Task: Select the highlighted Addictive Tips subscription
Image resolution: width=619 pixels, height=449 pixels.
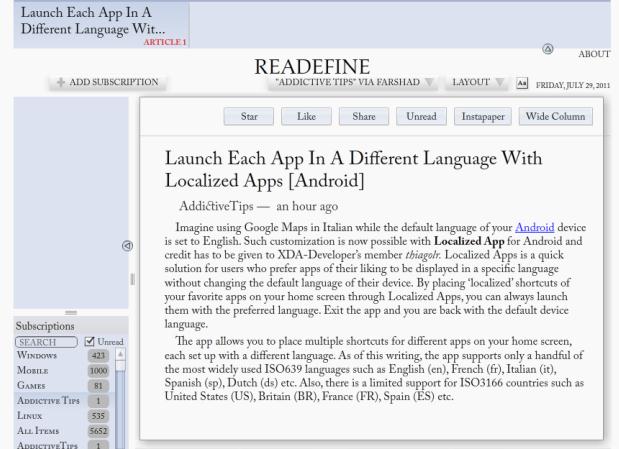Action: (64, 400)
